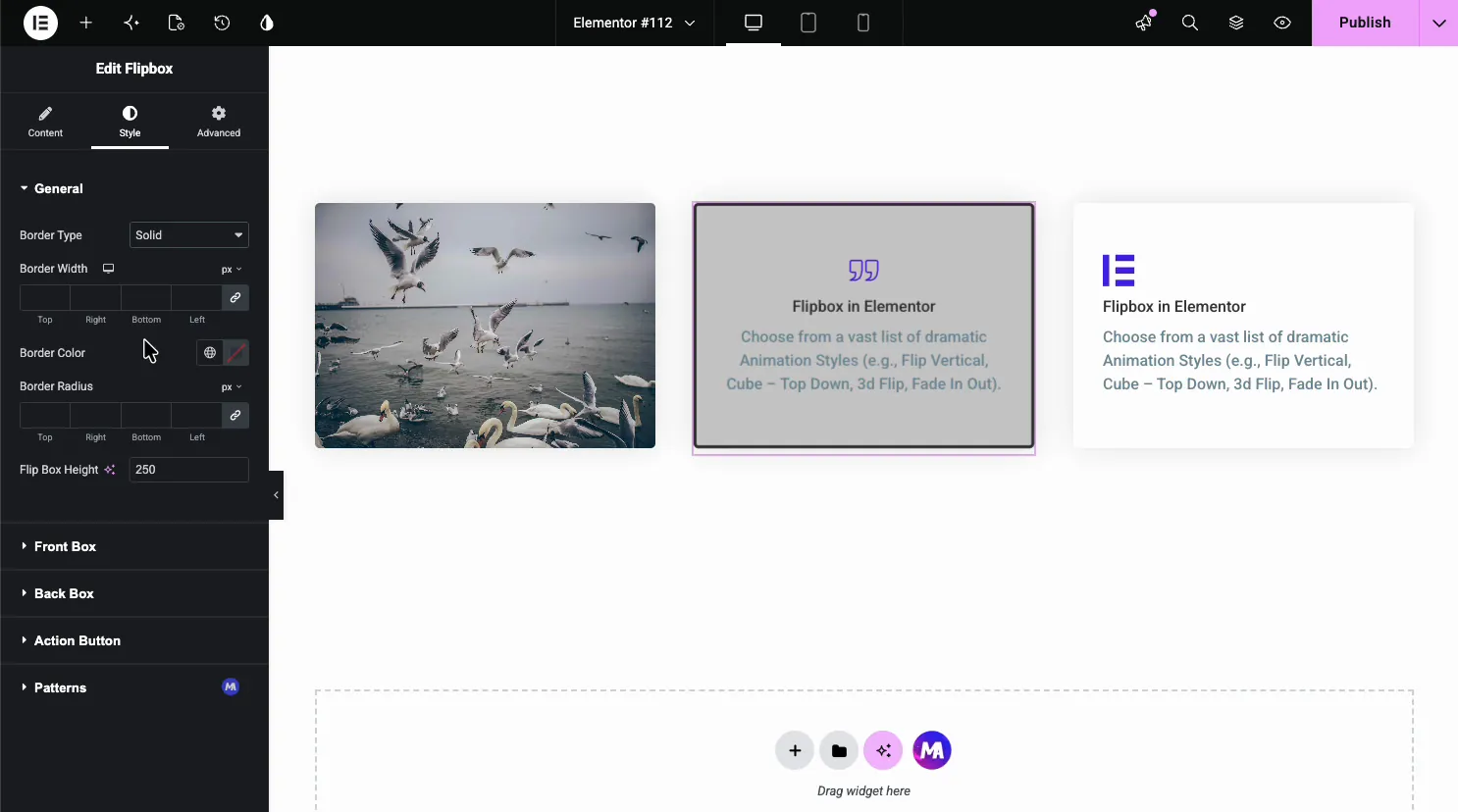Open the what's new notifications icon
The width and height of the screenshot is (1458, 812).
(1144, 23)
